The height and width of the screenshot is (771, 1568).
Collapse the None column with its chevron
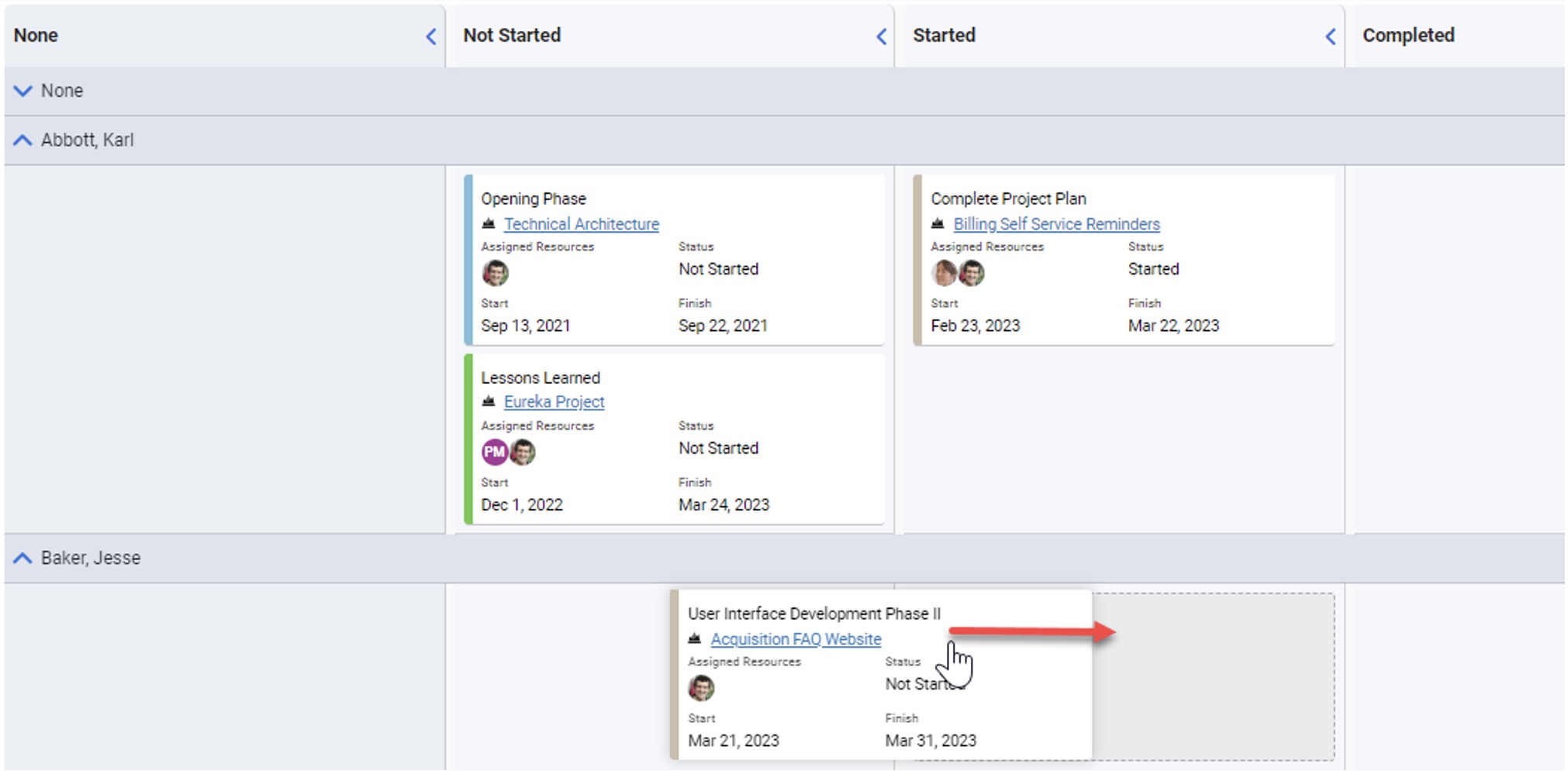pos(431,36)
